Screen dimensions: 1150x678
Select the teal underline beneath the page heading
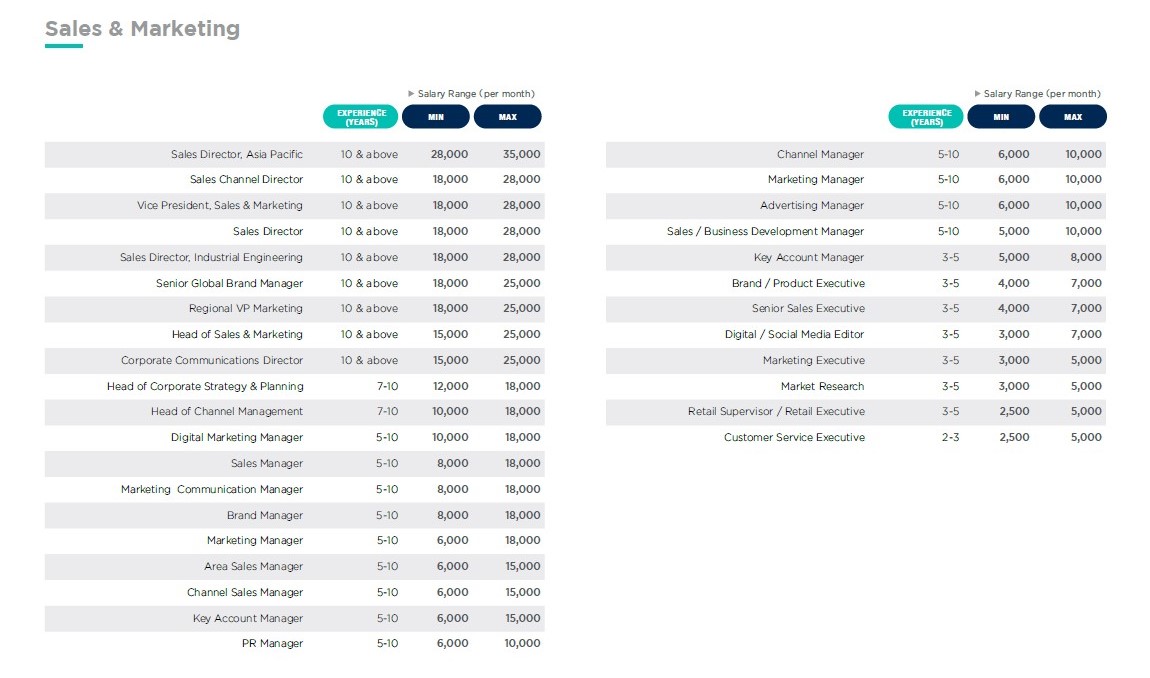point(64,46)
